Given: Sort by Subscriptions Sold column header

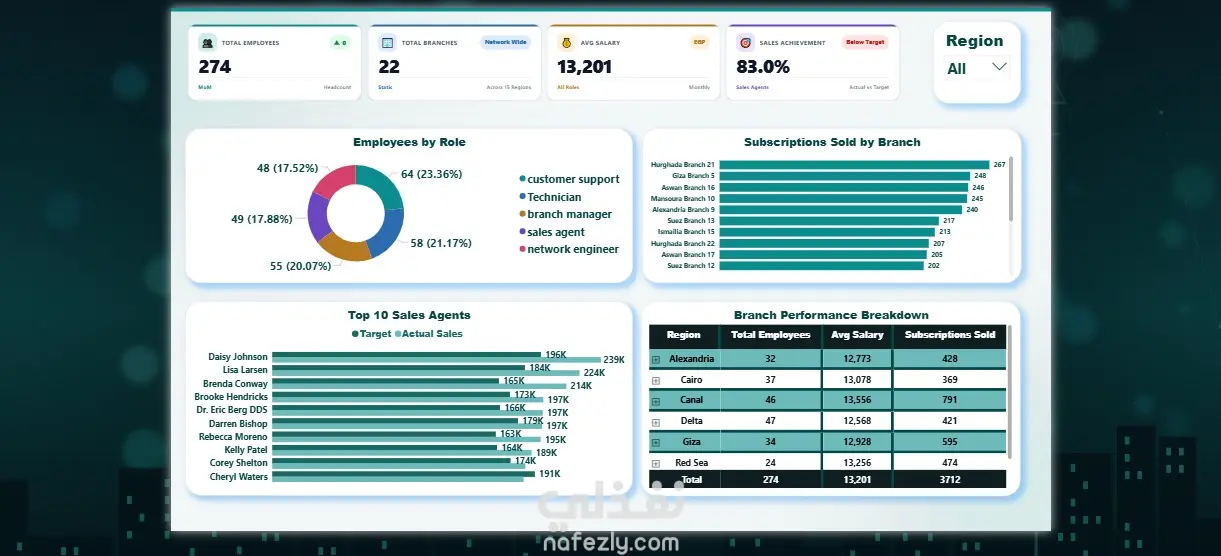Looking at the screenshot, I should click(950, 335).
